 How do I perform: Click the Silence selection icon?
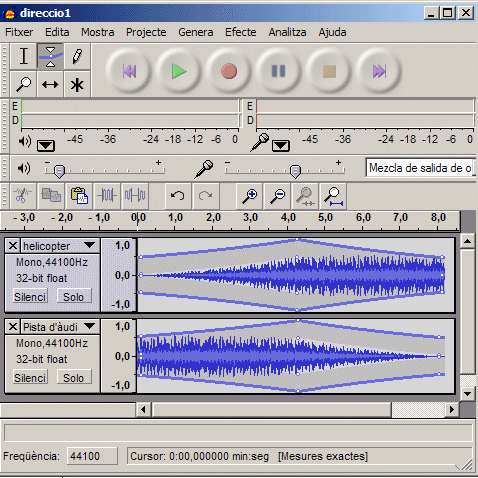pyautogui.click(x=135, y=196)
